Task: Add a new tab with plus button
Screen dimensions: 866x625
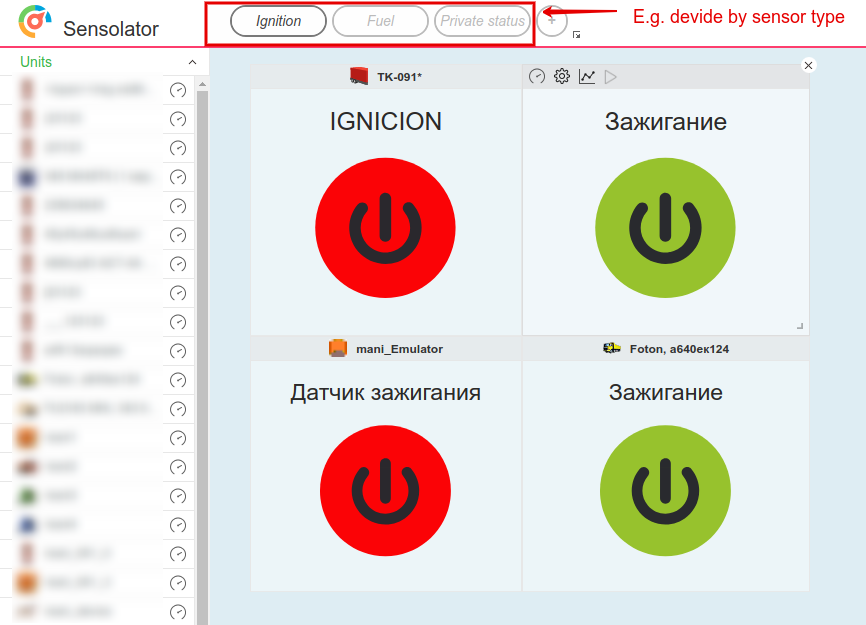Action: click(x=552, y=21)
